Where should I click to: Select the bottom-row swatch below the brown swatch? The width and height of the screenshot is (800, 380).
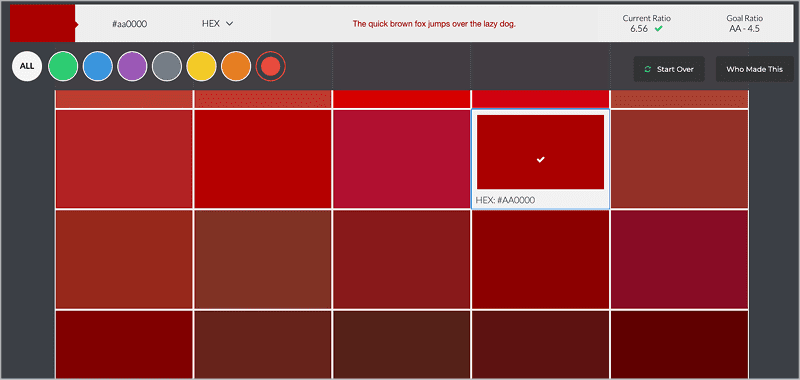point(262,344)
